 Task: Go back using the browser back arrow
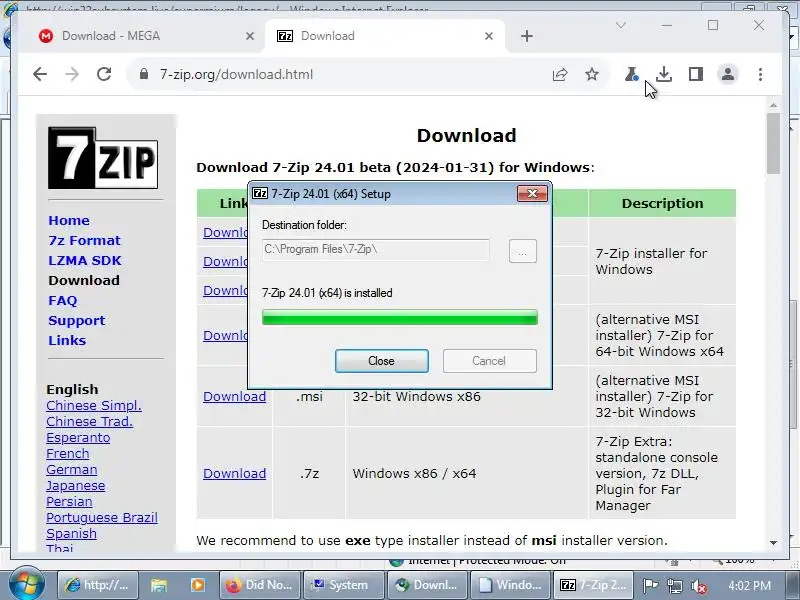pos(40,74)
